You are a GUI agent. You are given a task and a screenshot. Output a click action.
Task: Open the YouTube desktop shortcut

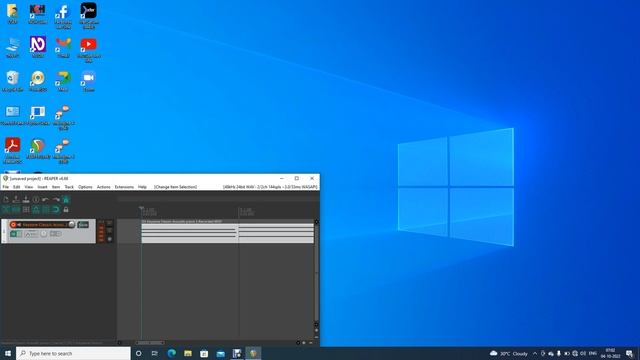click(x=89, y=49)
